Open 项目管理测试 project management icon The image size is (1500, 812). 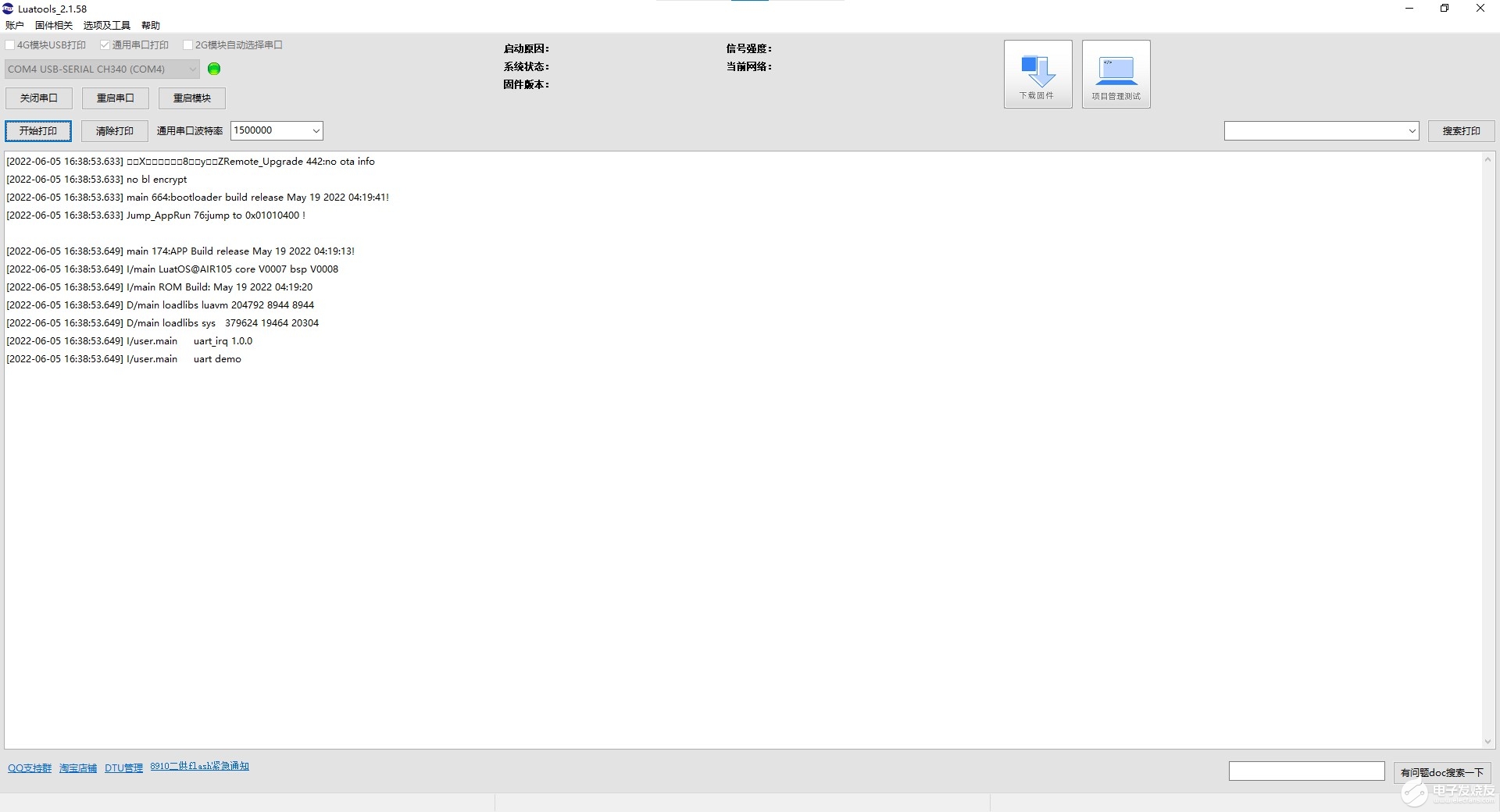click(1116, 74)
